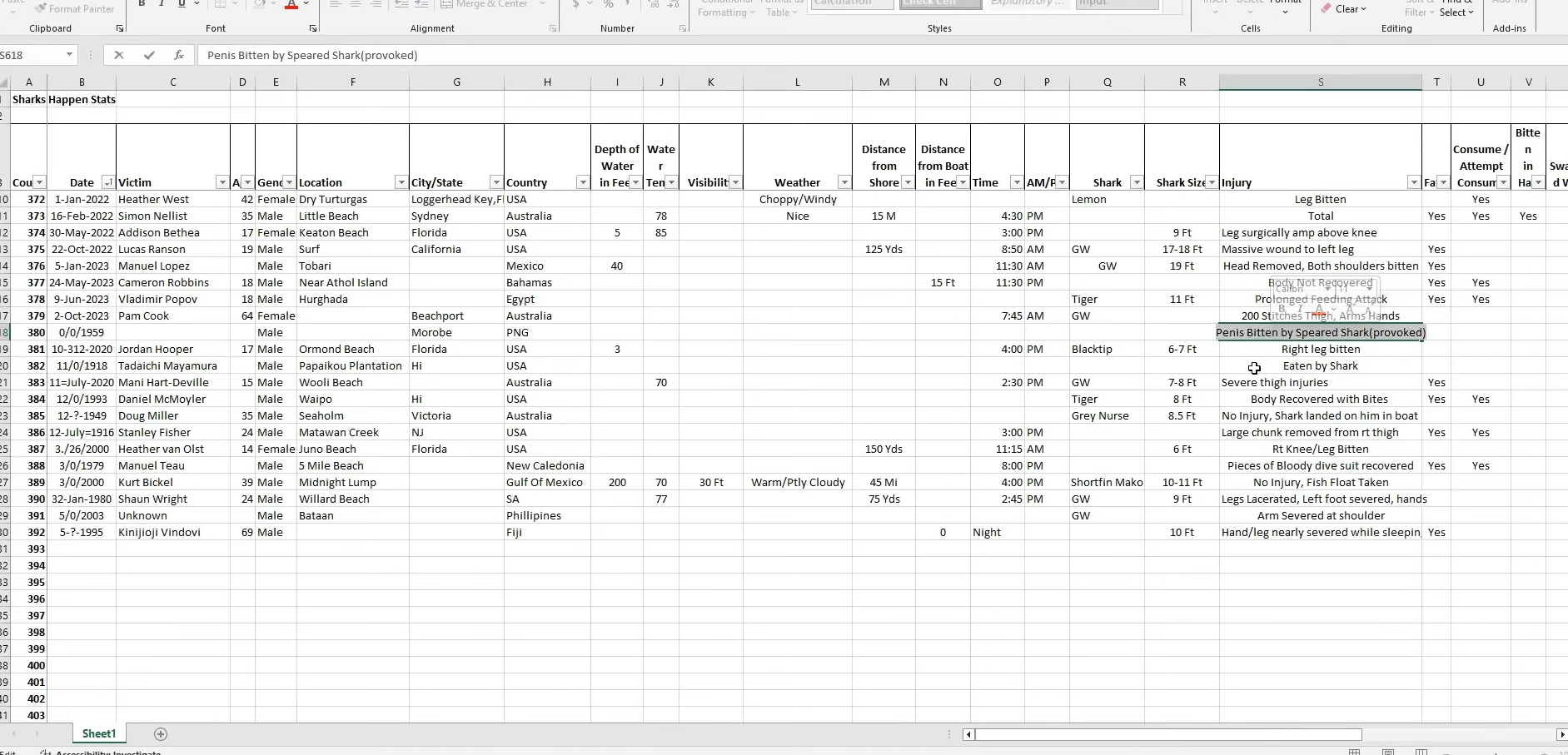Open the Alignment settings dialog launcher

(553, 29)
